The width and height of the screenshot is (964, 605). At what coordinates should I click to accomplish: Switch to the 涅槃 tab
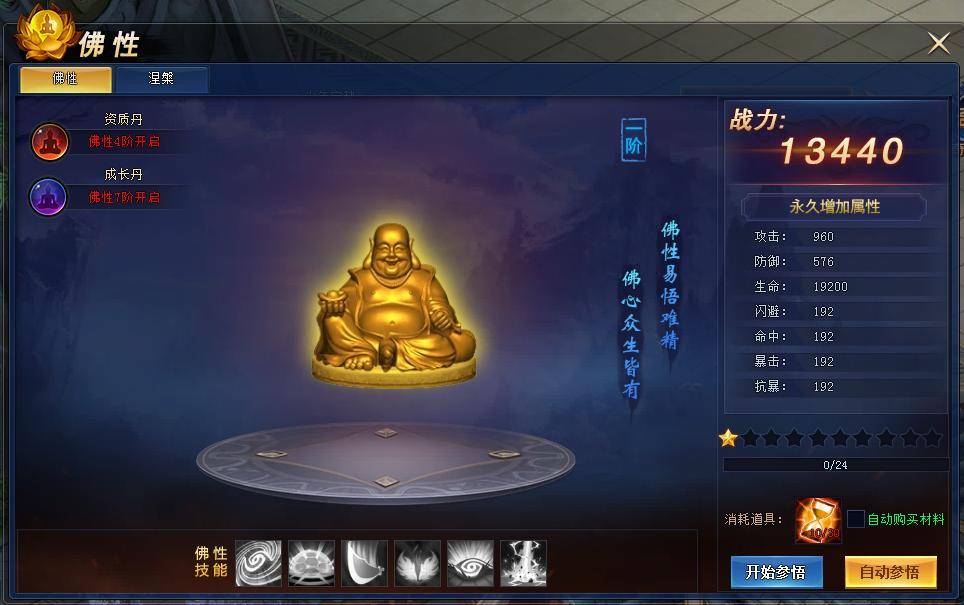(162, 79)
